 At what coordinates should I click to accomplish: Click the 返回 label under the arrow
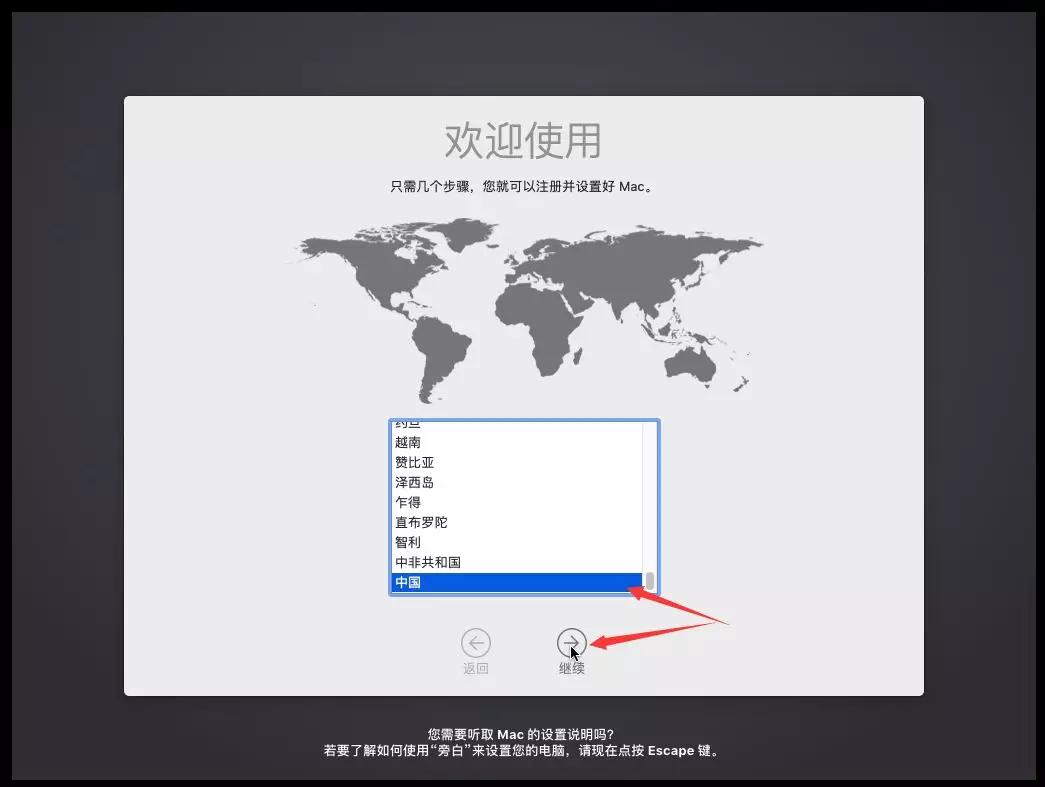[x=476, y=668]
